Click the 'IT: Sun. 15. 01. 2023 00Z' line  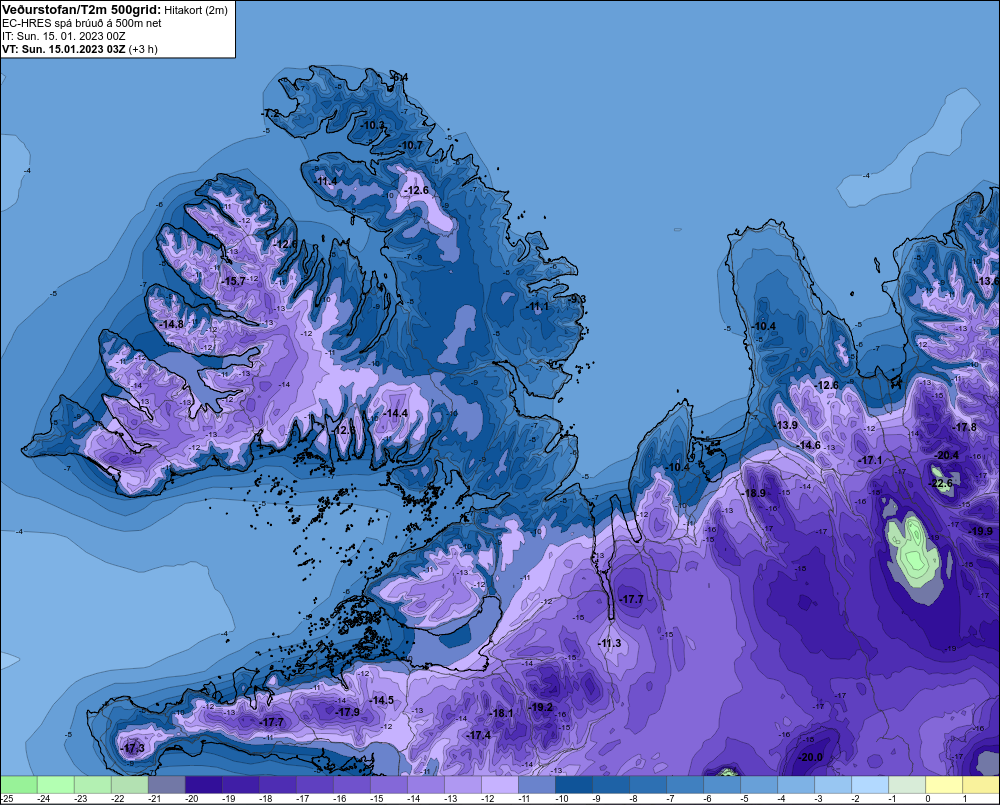62,36
